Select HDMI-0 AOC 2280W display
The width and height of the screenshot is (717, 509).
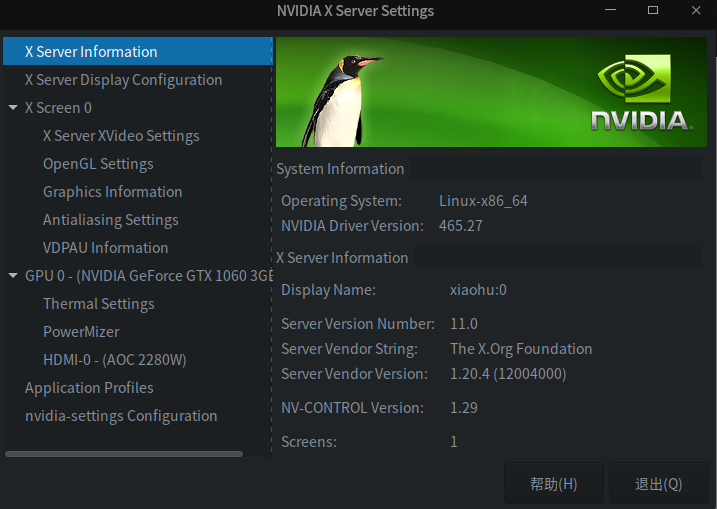[x=114, y=359]
